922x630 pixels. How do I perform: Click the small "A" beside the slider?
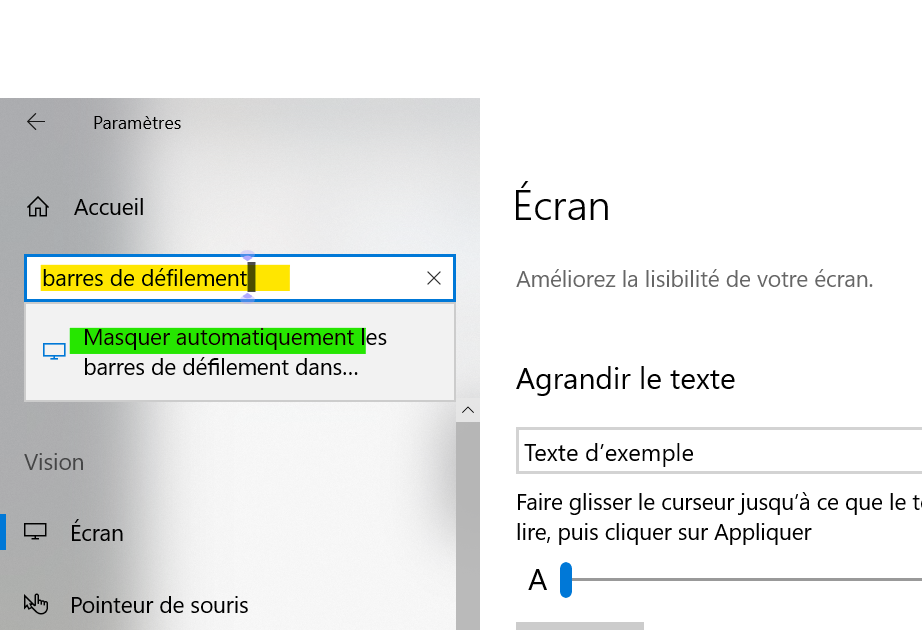click(538, 580)
